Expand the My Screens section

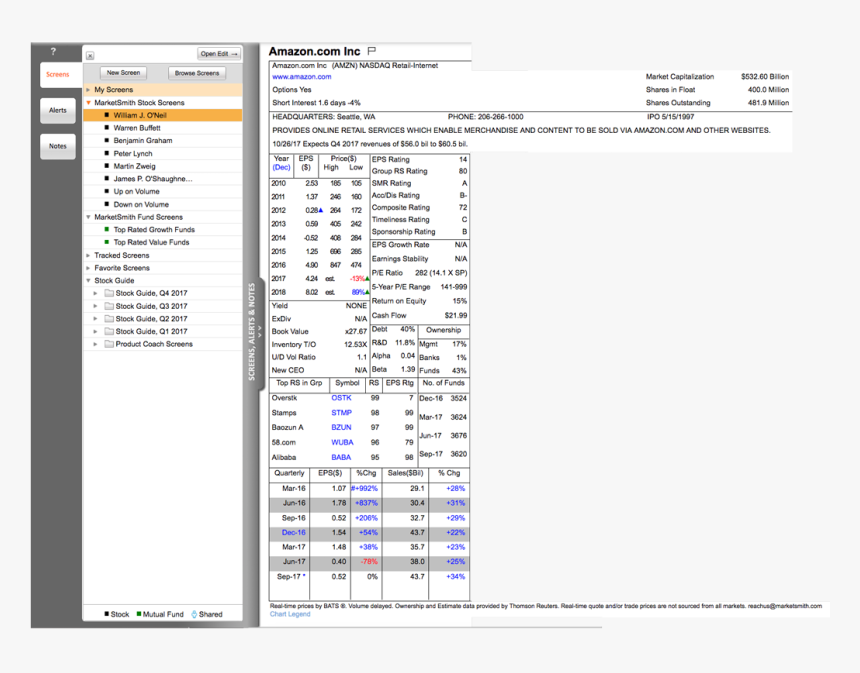pyautogui.click(x=88, y=89)
